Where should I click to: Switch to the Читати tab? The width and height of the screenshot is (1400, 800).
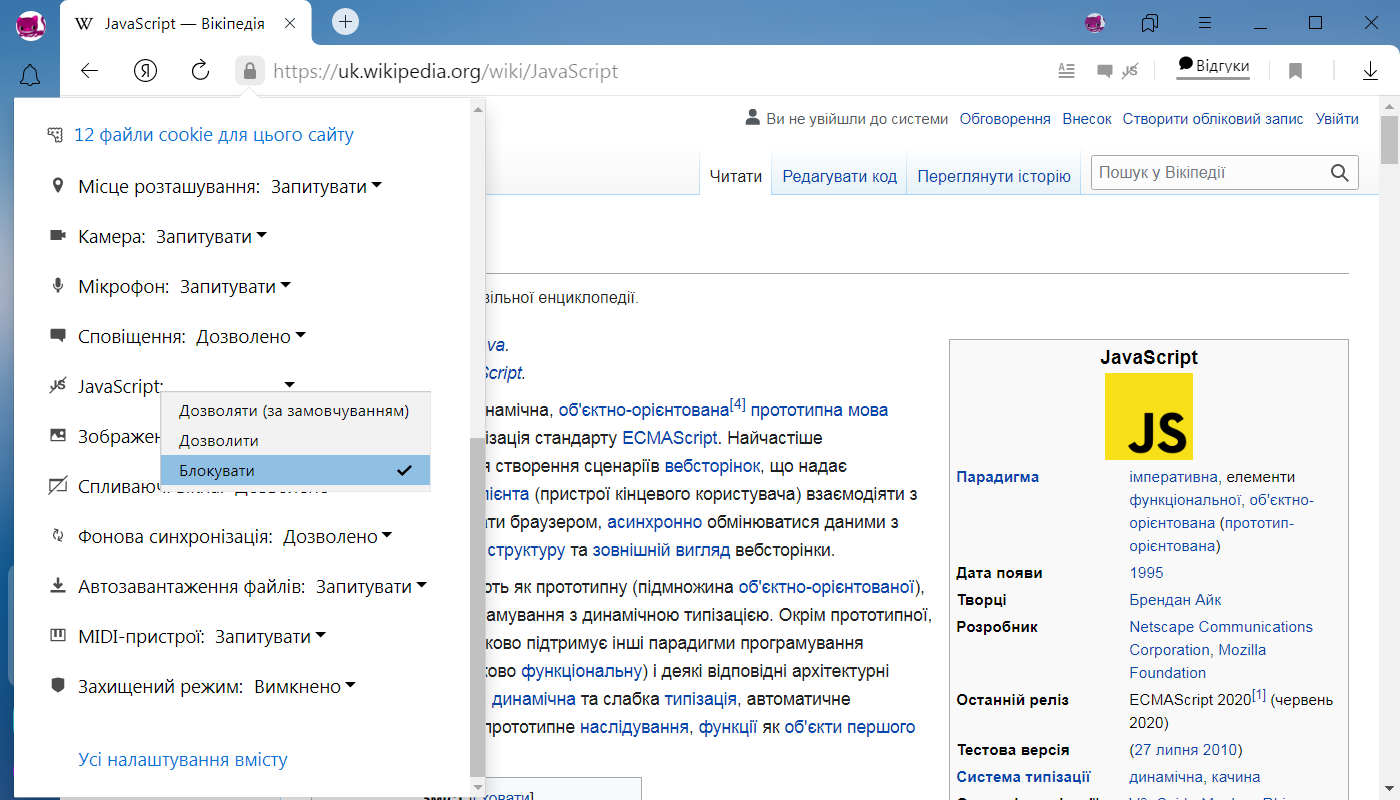pos(736,176)
